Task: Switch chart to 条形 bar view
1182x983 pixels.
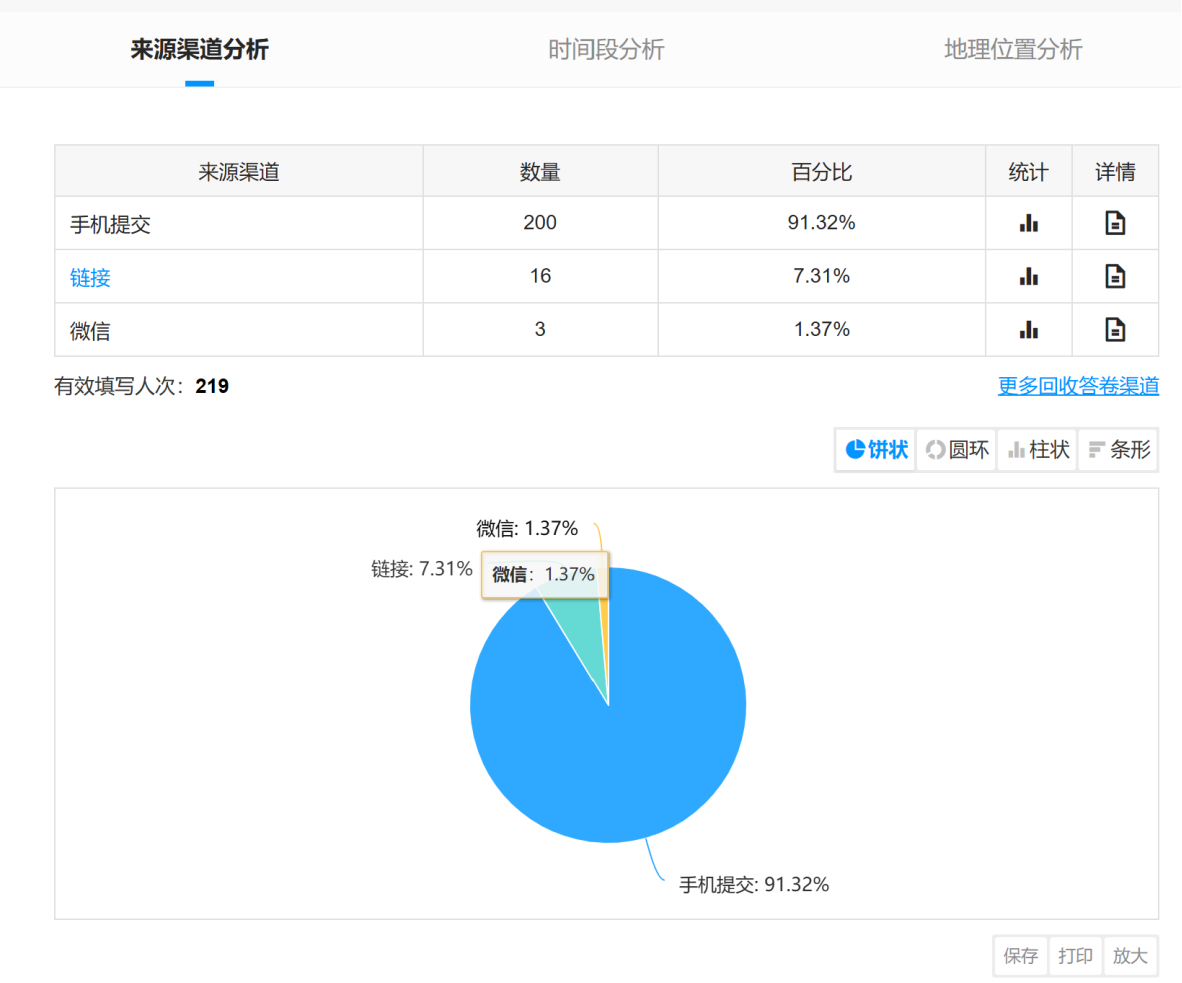Action: click(x=1119, y=450)
